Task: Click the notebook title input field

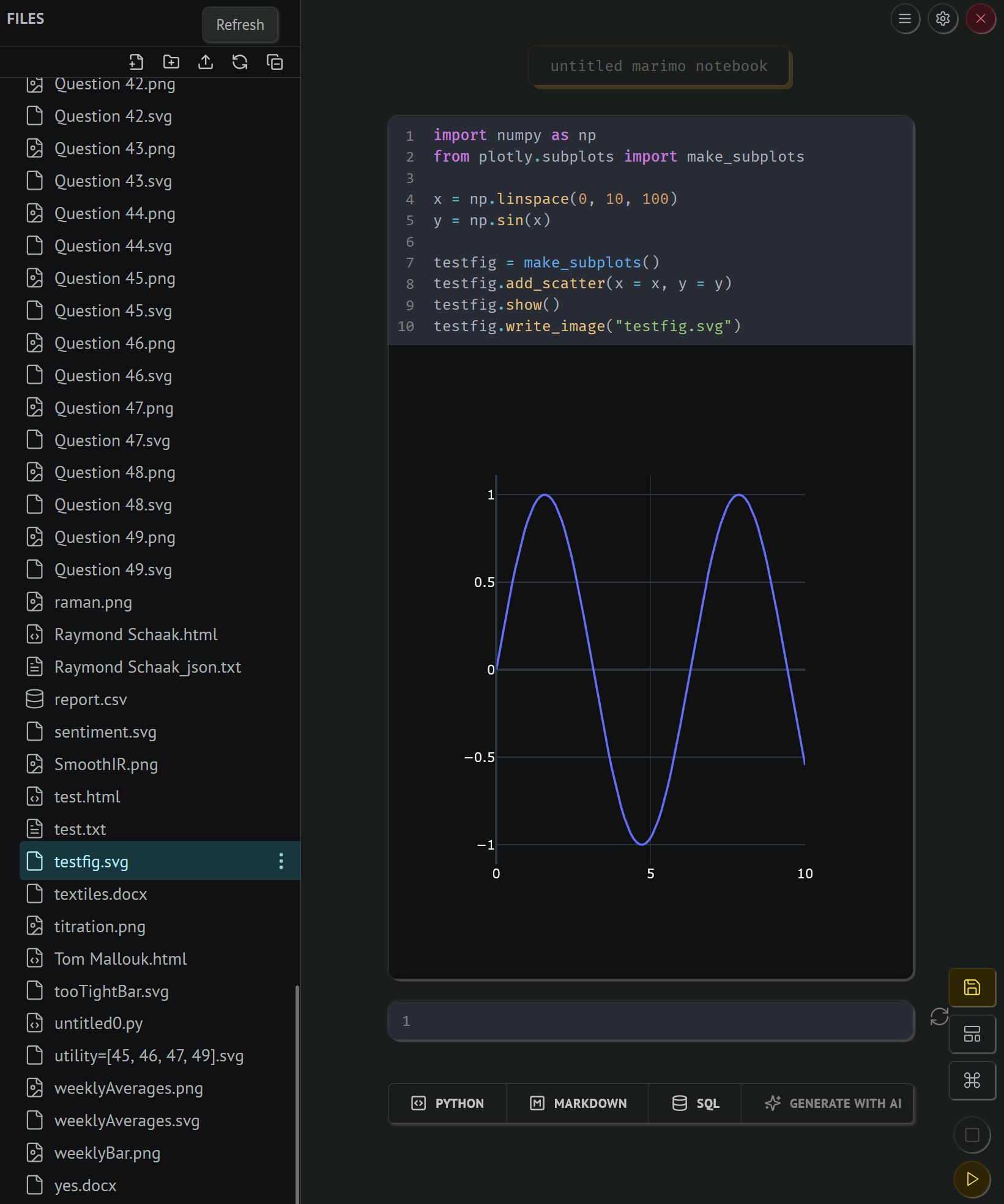Action: coord(658,66)
